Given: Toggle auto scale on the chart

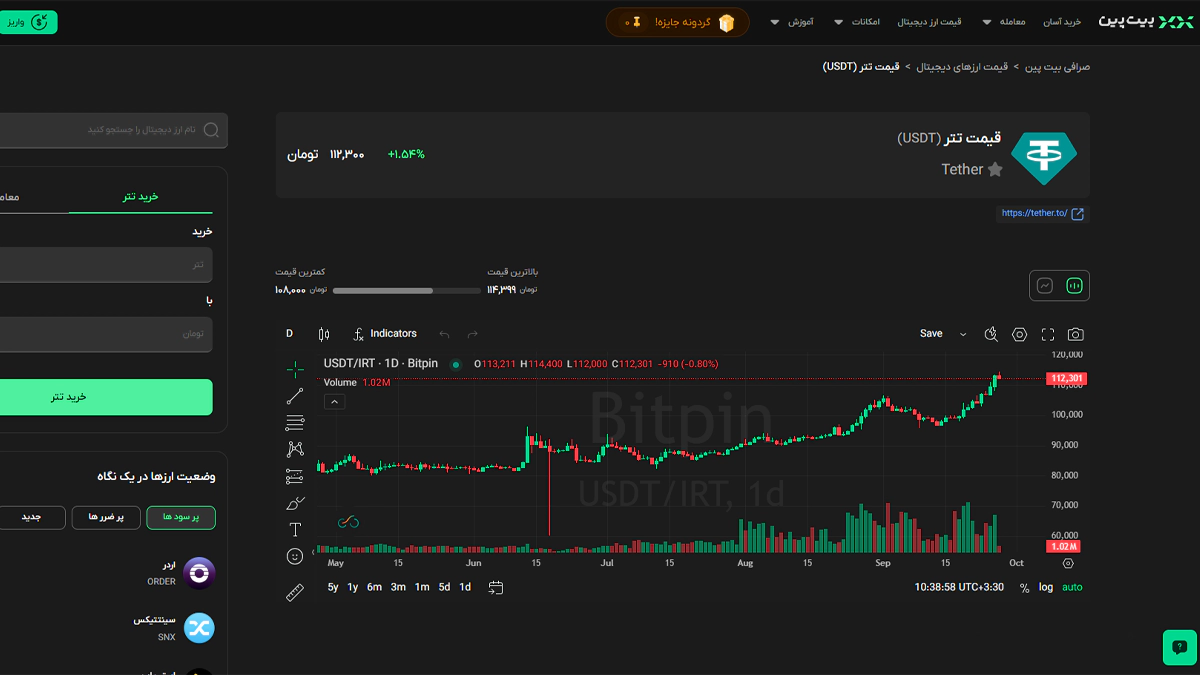Looking at the screenshot, I should click(x=1072, y=587).
